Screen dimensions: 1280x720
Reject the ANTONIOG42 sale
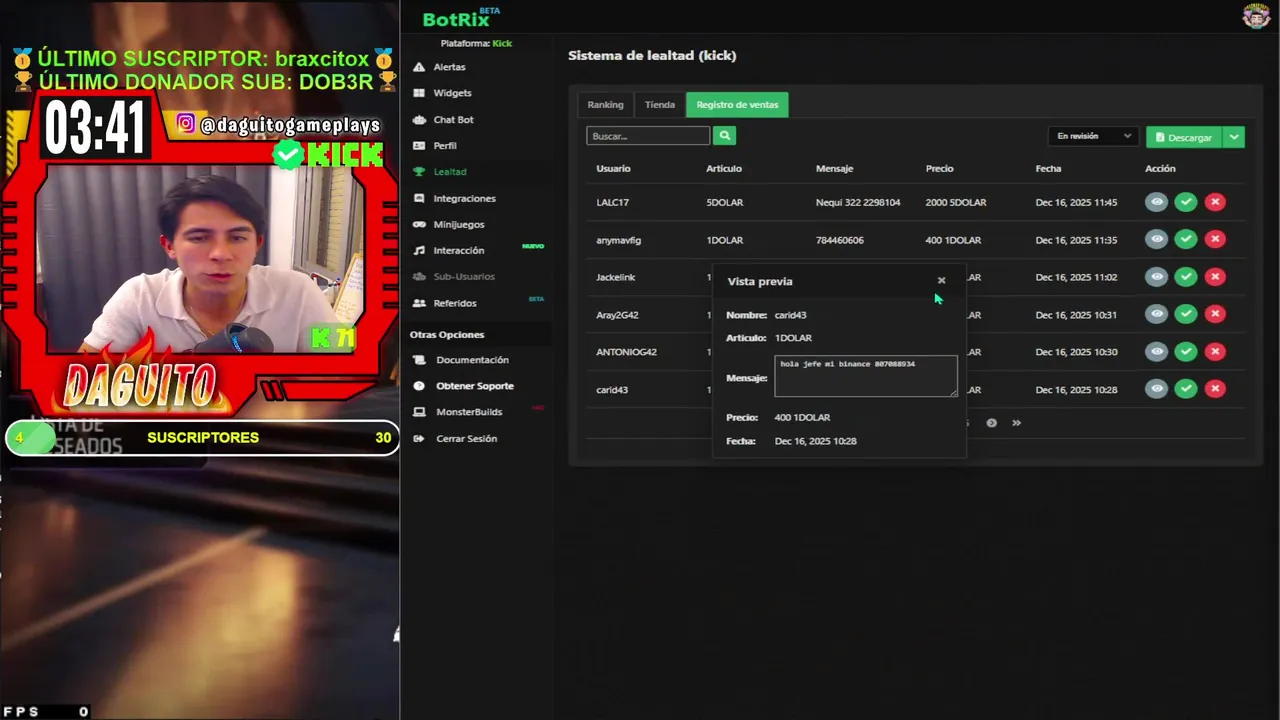pos(1215,351)
